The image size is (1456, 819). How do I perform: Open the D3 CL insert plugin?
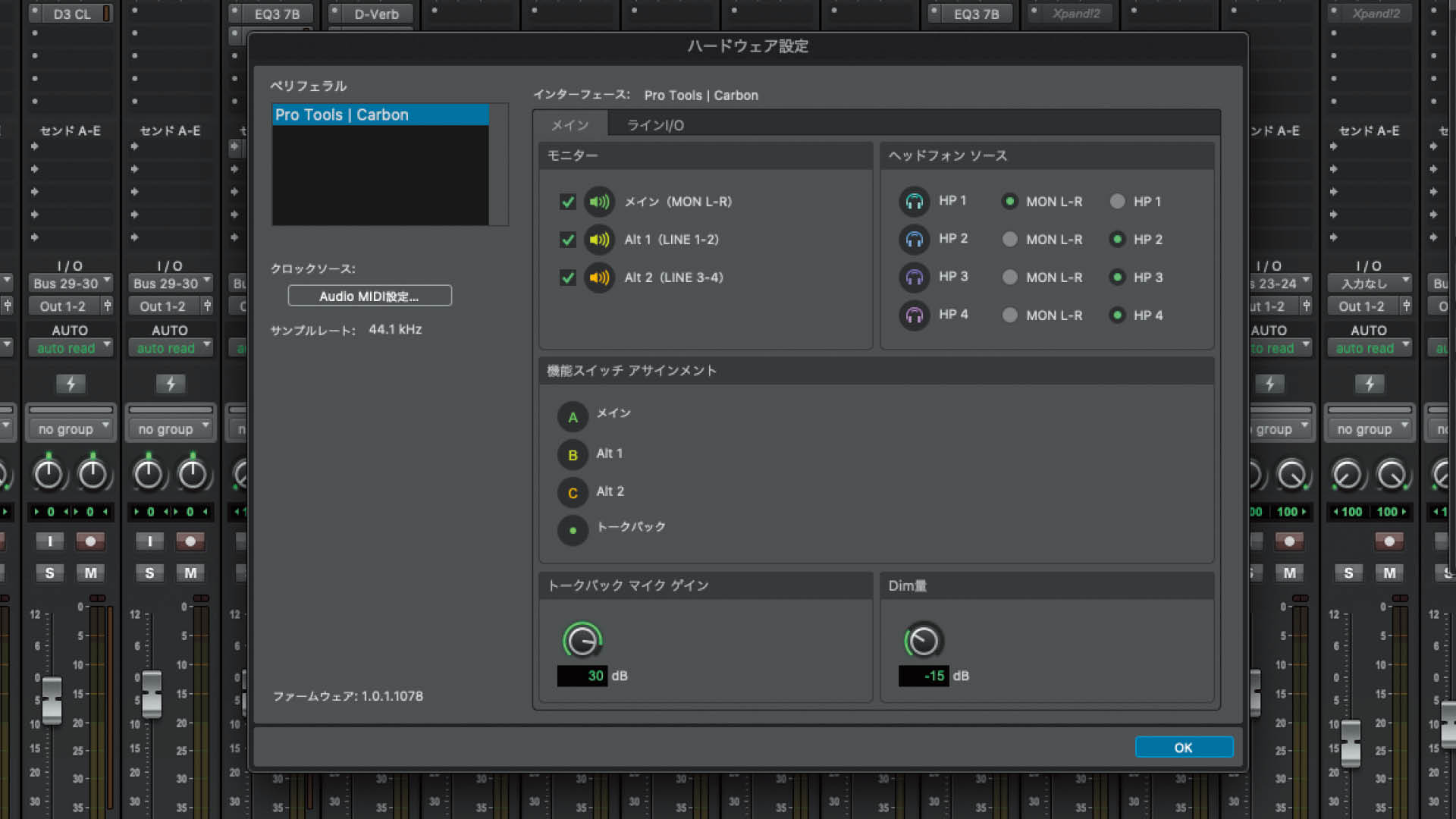(72, 14)
